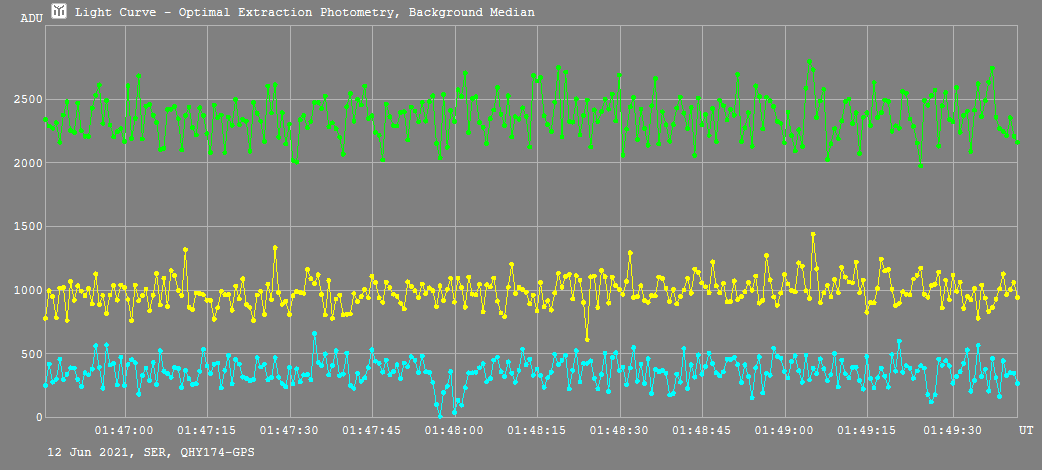Image resolution: width=1042 pixels, height=470 pixels.
Task: Click the UT label at the axis end
Action: [x=1026, y=430]
